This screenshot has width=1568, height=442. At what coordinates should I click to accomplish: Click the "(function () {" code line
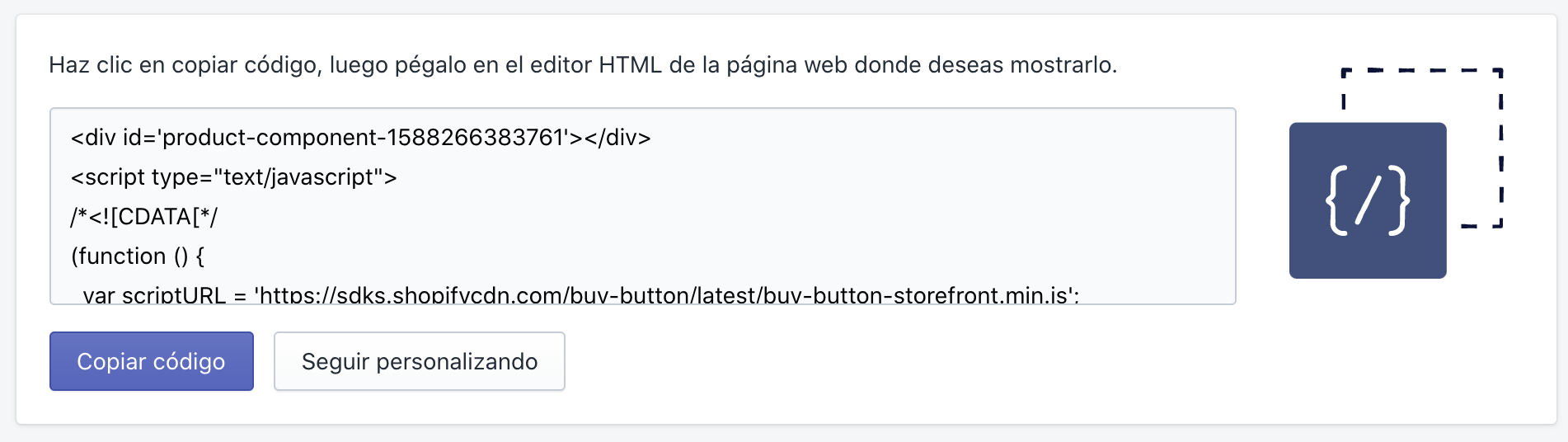(138, 256)
